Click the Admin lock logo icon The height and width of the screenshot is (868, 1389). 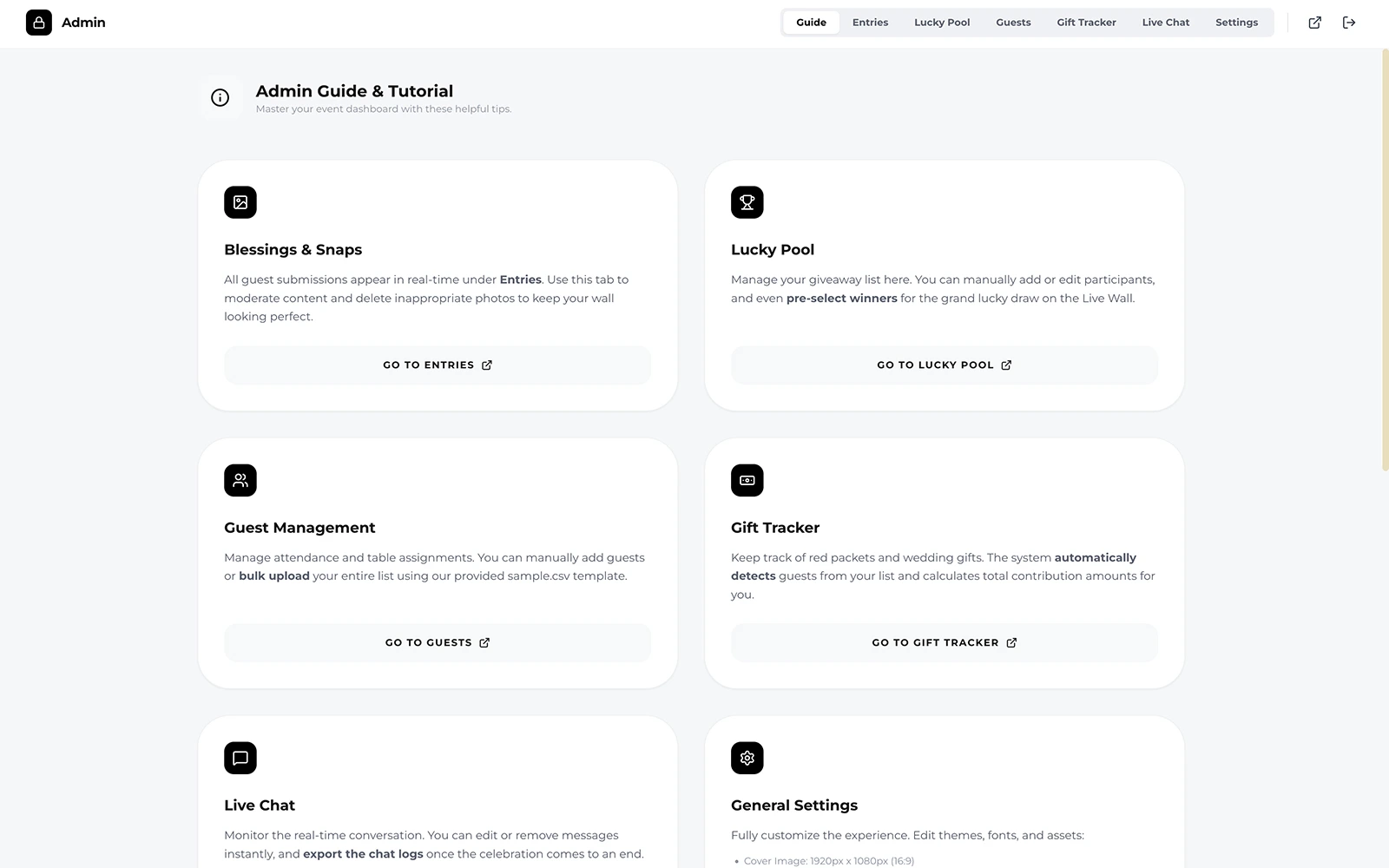(39, 23)
